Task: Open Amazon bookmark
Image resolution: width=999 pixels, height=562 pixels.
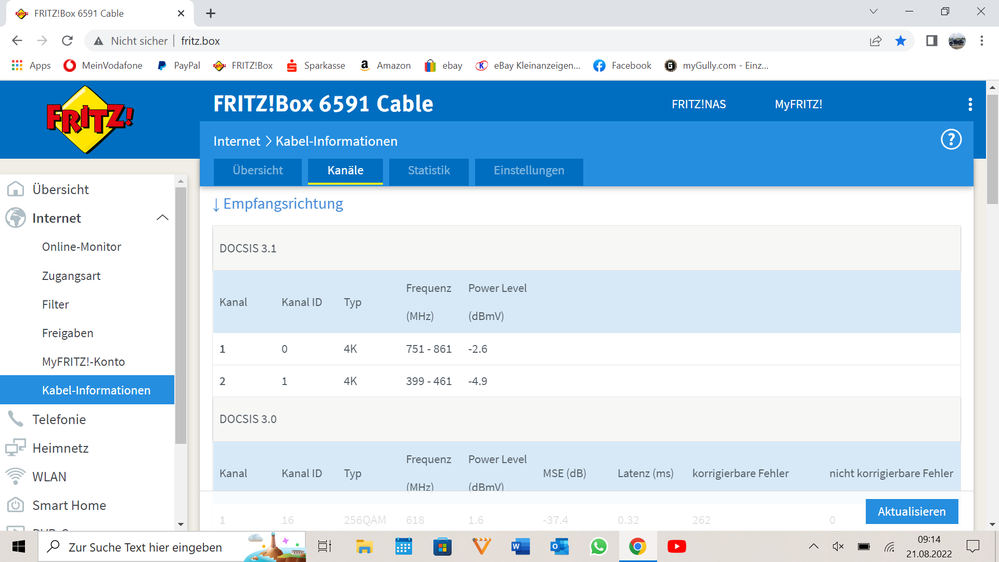Action: click(x=385, y=66)
